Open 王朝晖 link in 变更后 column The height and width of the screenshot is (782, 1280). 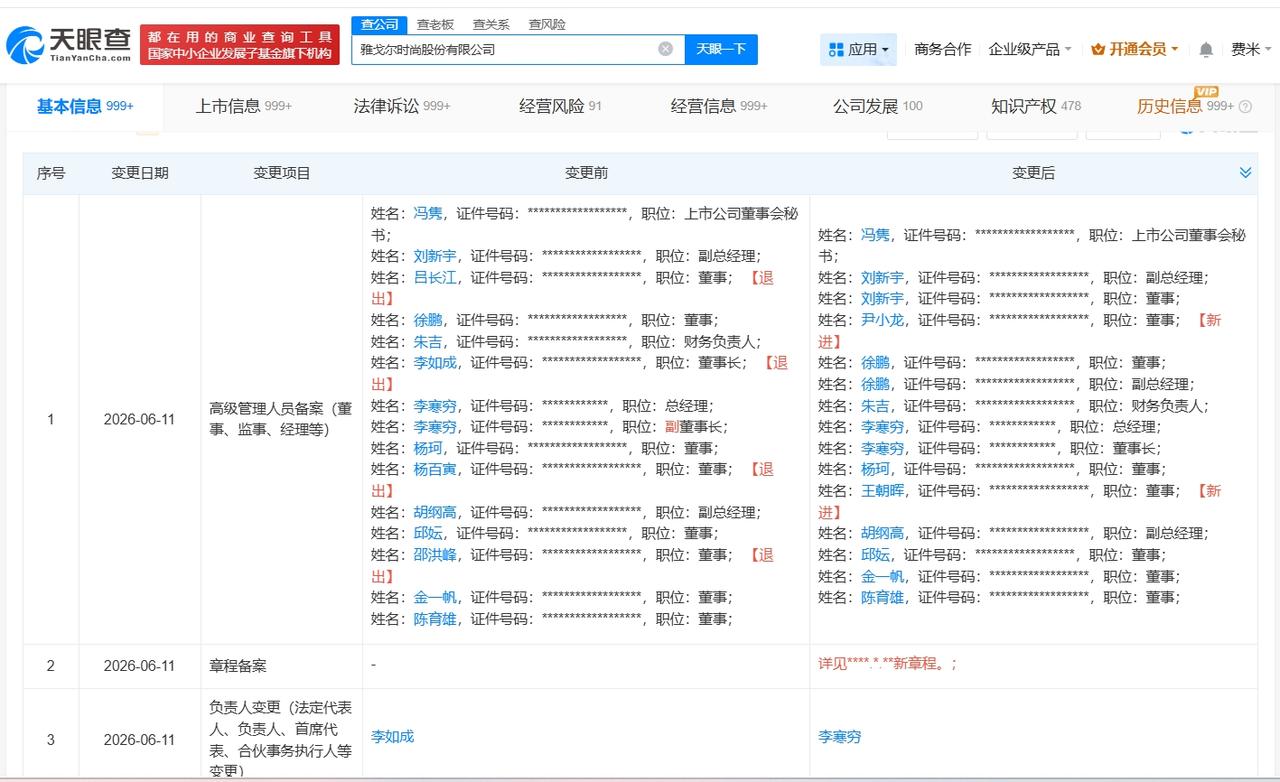coord(882,490)
